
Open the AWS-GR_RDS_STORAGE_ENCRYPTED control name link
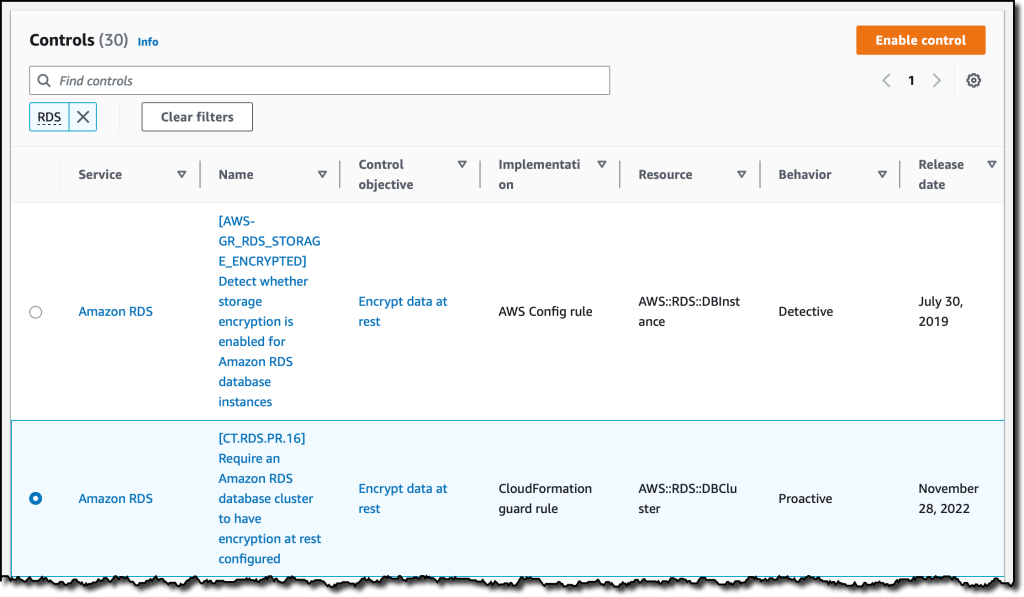(x=269, y=312)
